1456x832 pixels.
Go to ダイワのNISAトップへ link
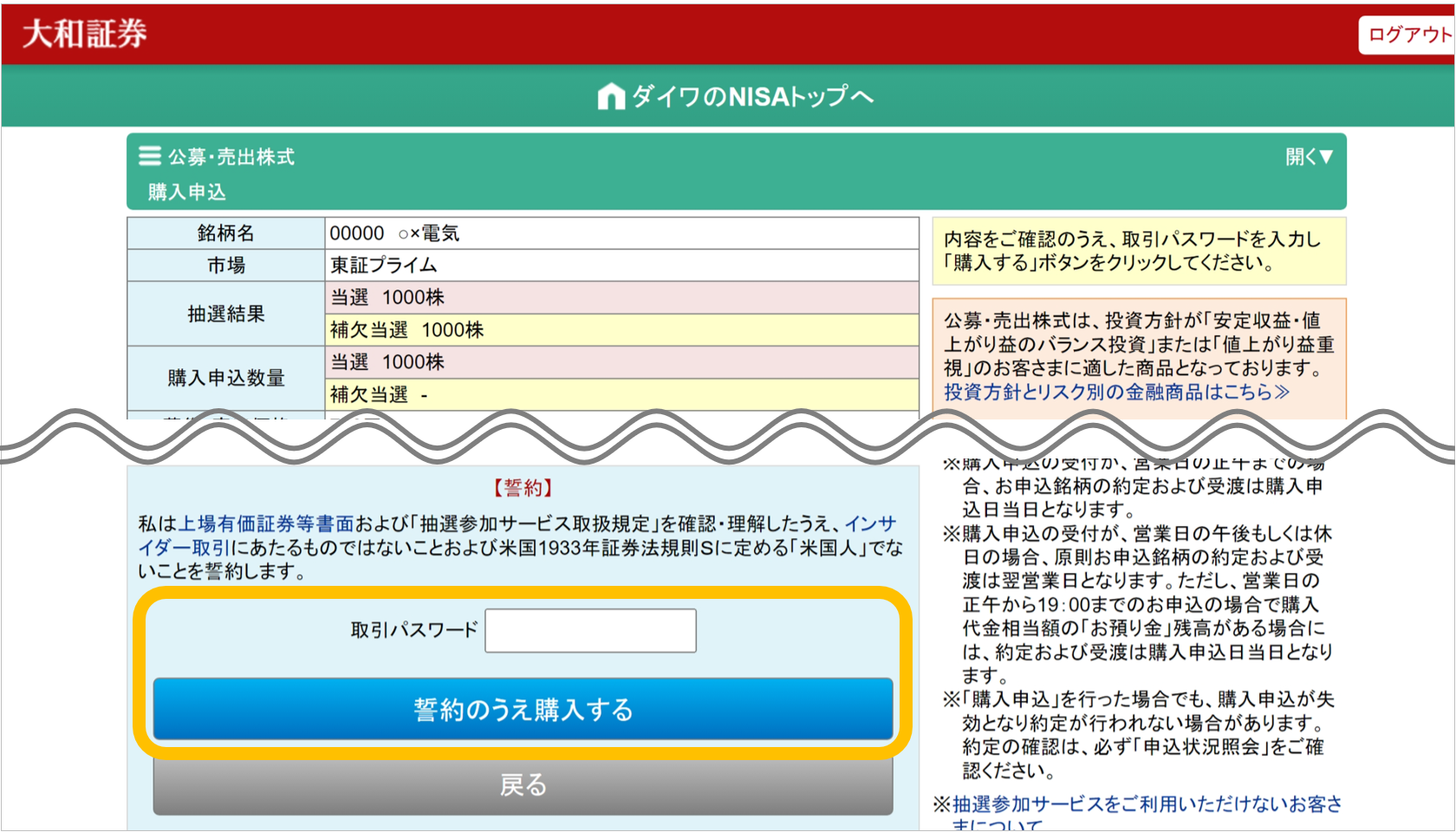(752, 96)
